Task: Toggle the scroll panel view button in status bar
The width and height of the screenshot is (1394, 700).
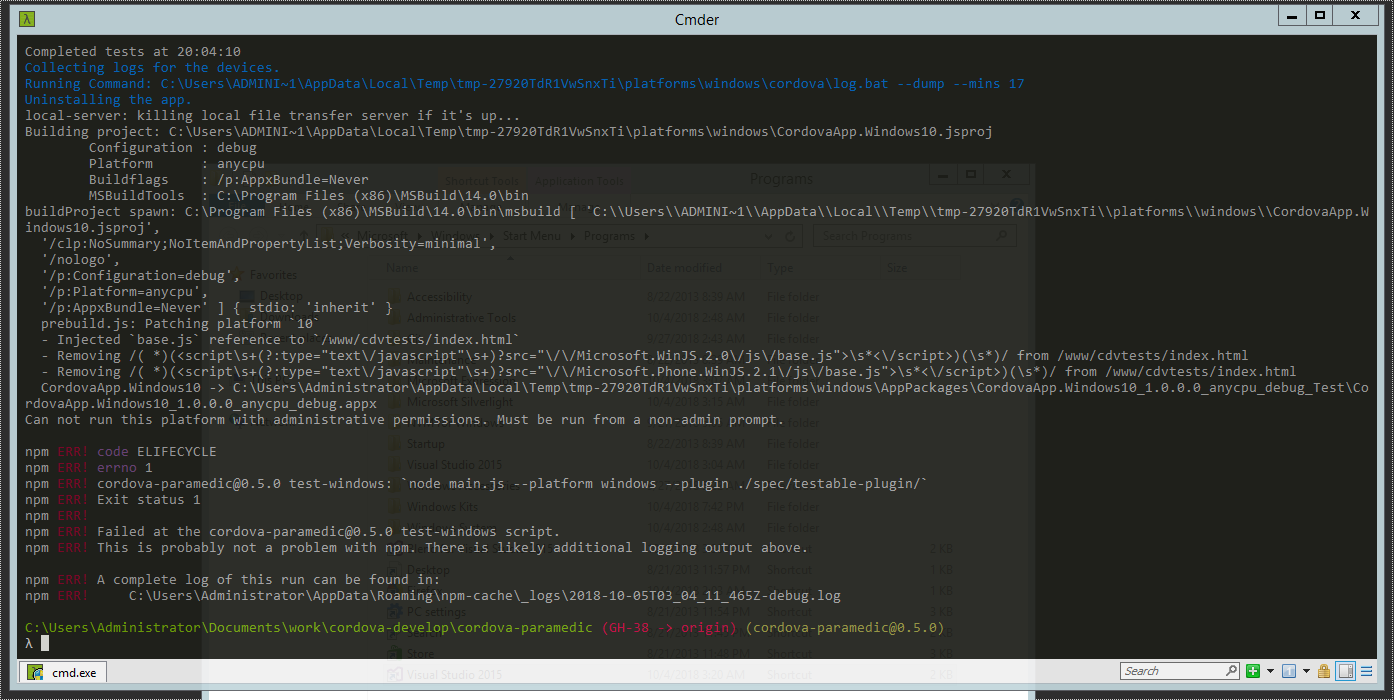Action: [x=1345, y=671]
